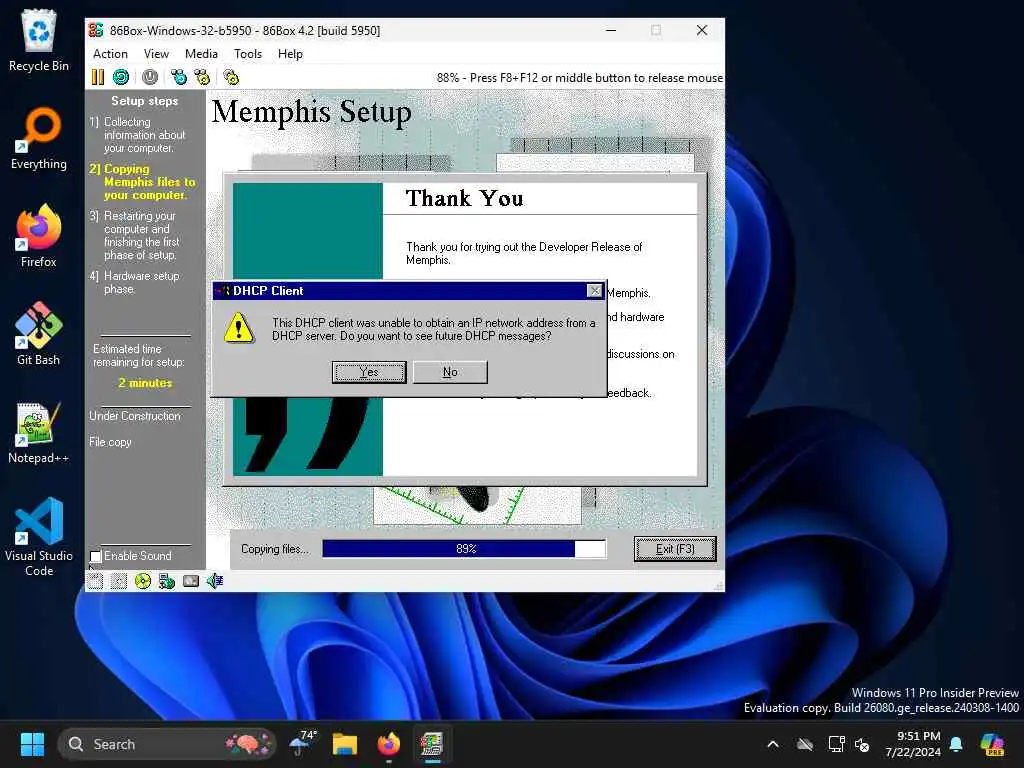The height and width of the screenshot is (768, 1024).
Task: Select the Everything desktop shortcut
Action: (39, 138)
